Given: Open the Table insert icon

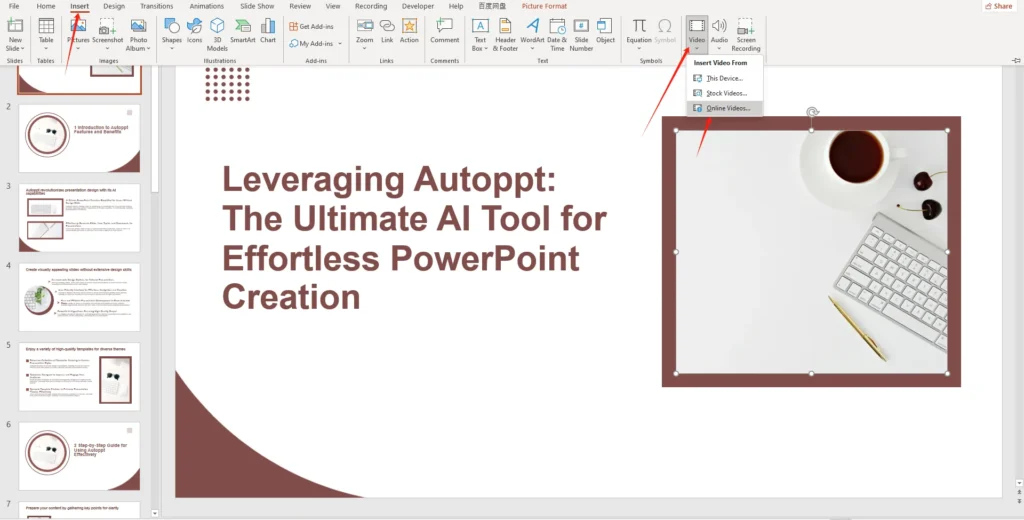Looking at the screenshot, I should tap(46, 26).
